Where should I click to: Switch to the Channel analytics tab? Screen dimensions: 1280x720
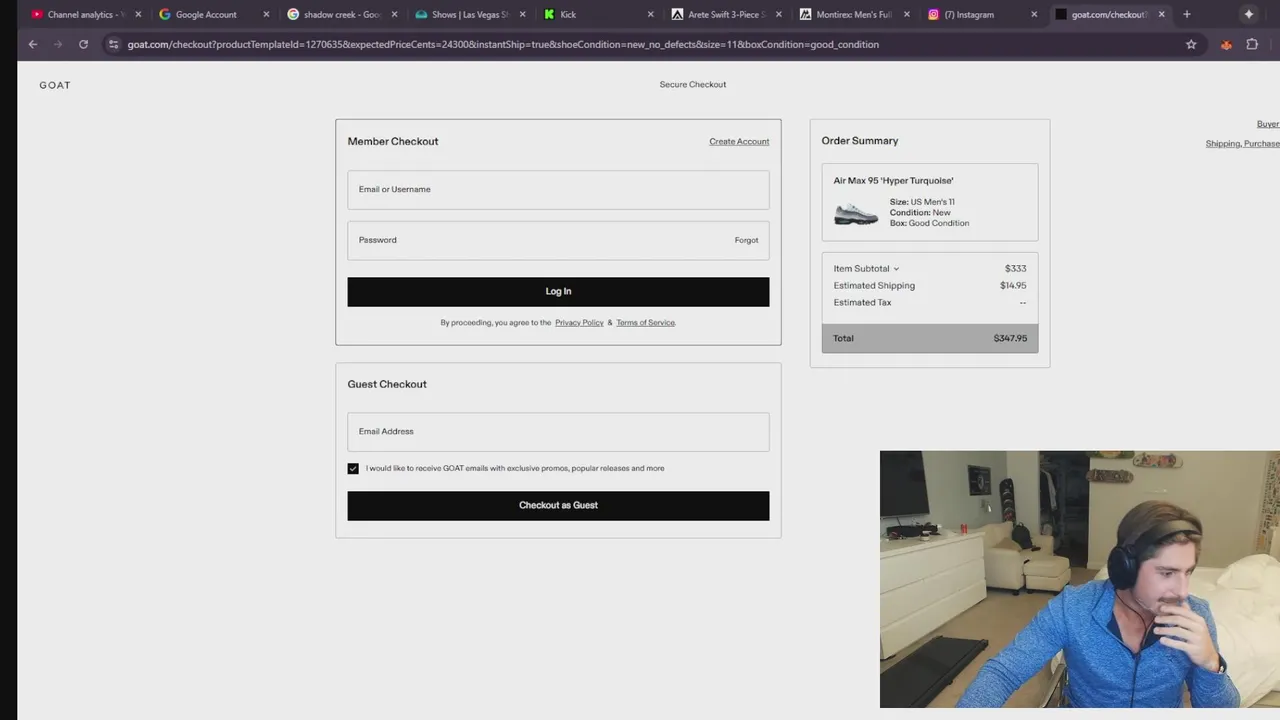(x=85, y=14)
